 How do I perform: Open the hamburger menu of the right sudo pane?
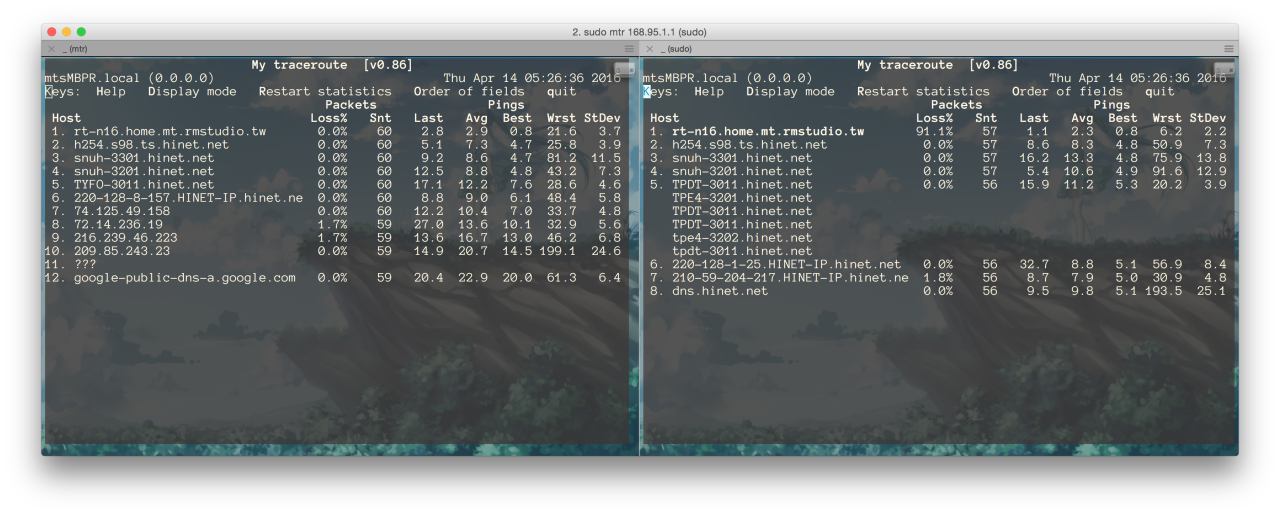click(1228, 49)
